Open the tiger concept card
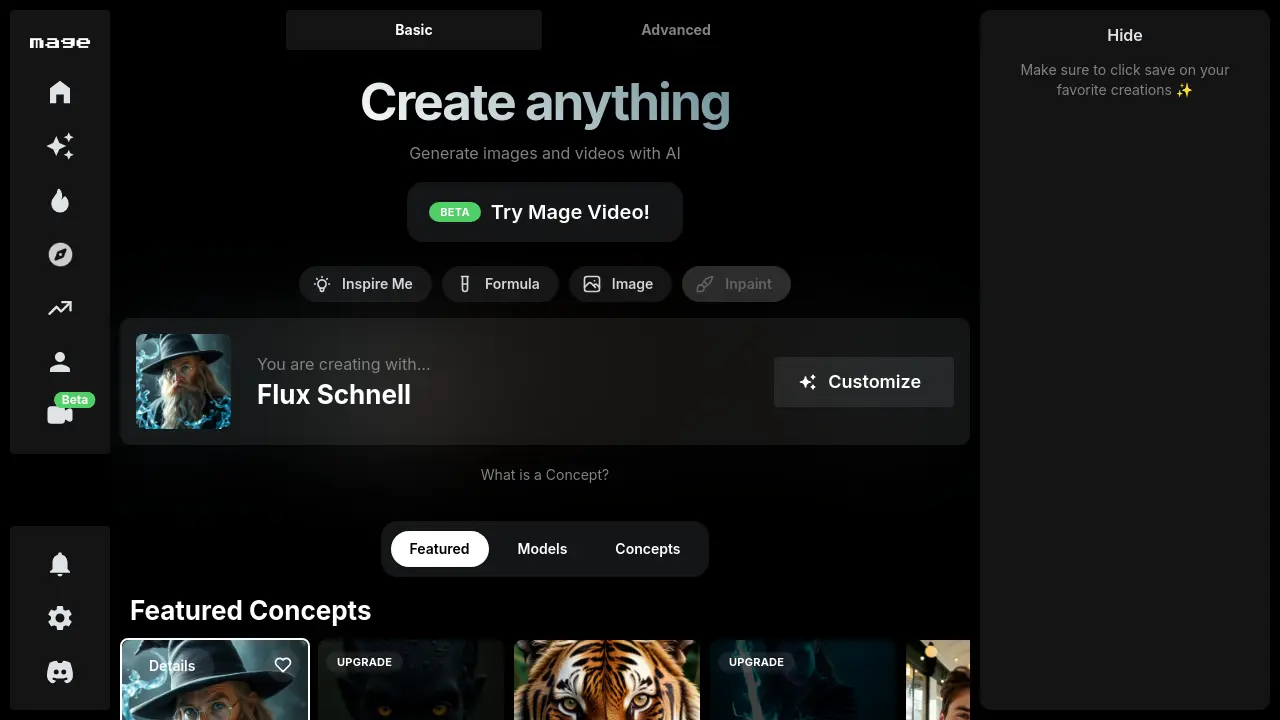1280x720 pixels. coord(606,680)
